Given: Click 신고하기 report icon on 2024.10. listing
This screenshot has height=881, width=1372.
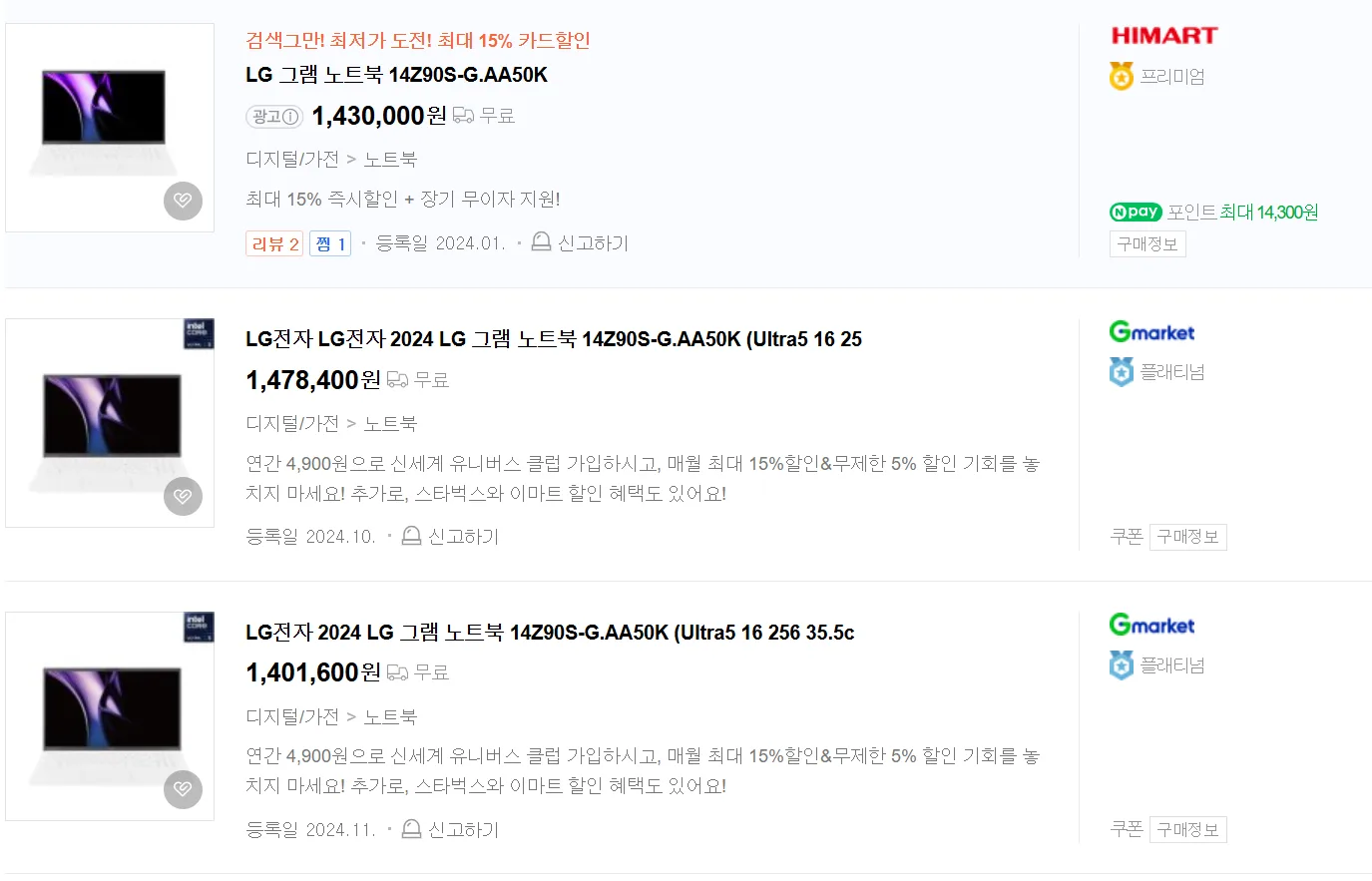Looking at the screenshot, I should click(411, 536).
